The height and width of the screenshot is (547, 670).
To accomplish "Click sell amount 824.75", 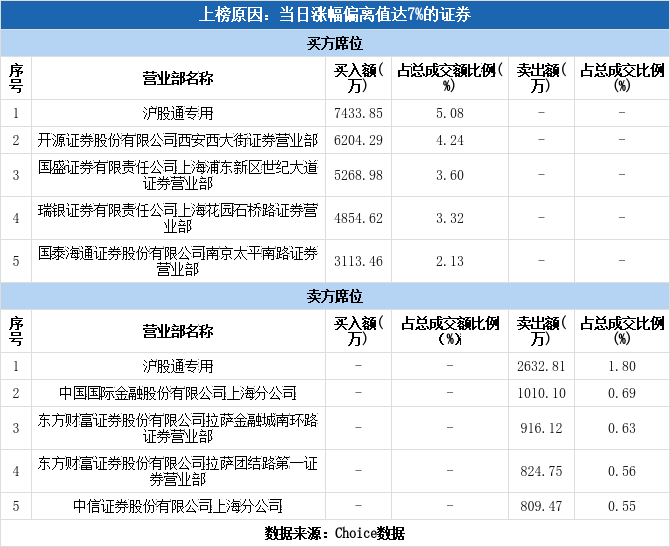I will pyautogui.click(x=541, y=471).
